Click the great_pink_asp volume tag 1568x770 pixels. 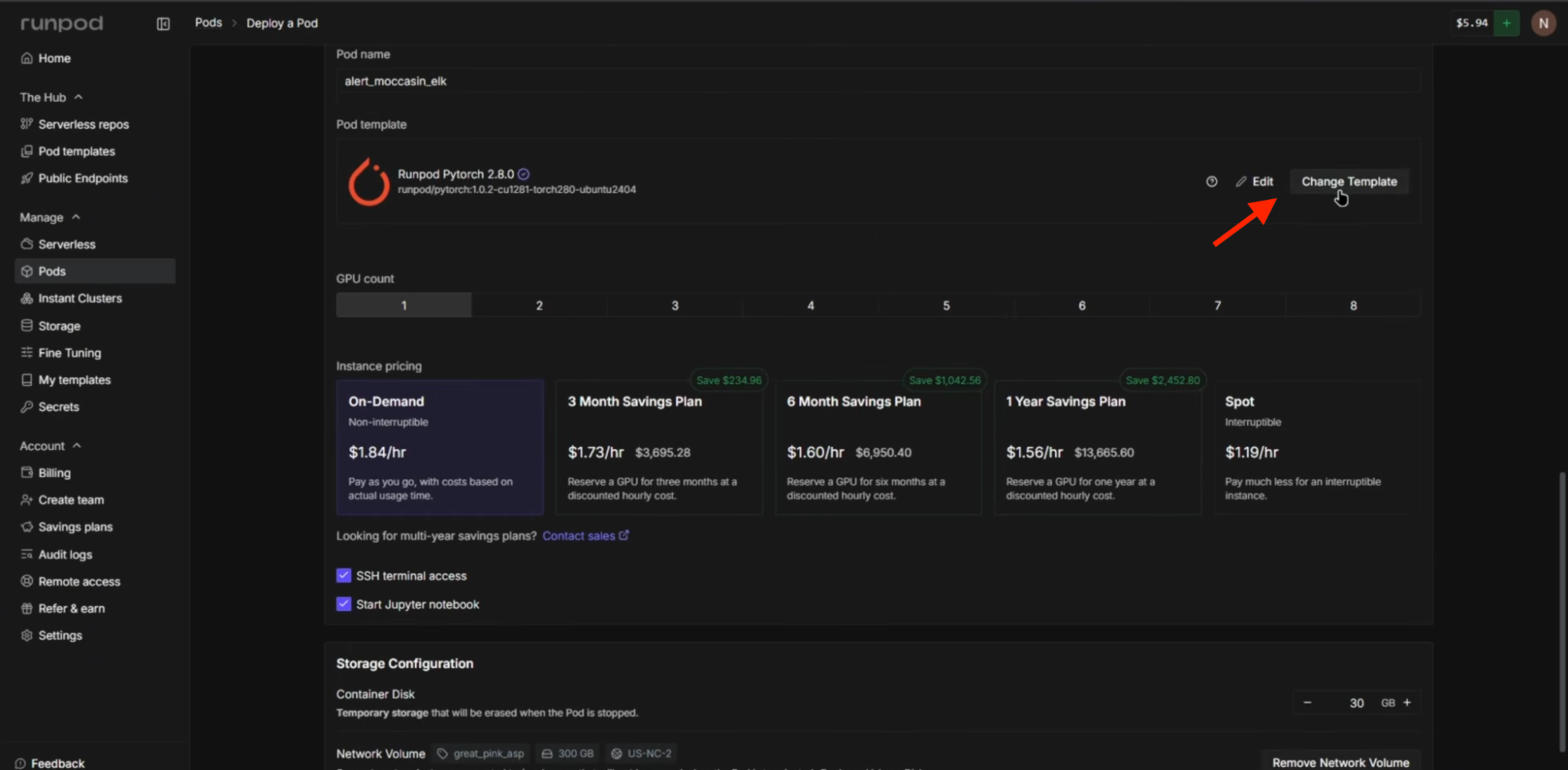pyautogui.click(x=481, y=754)
